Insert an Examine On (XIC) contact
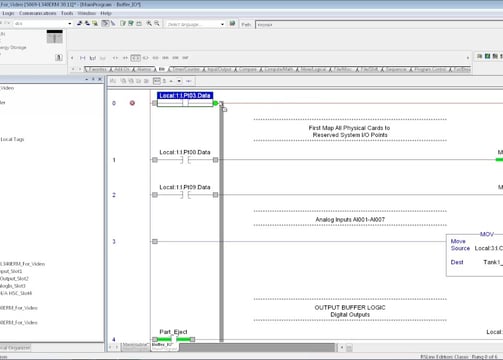This screenshot has width=503, height=360. tap(115, 58)
